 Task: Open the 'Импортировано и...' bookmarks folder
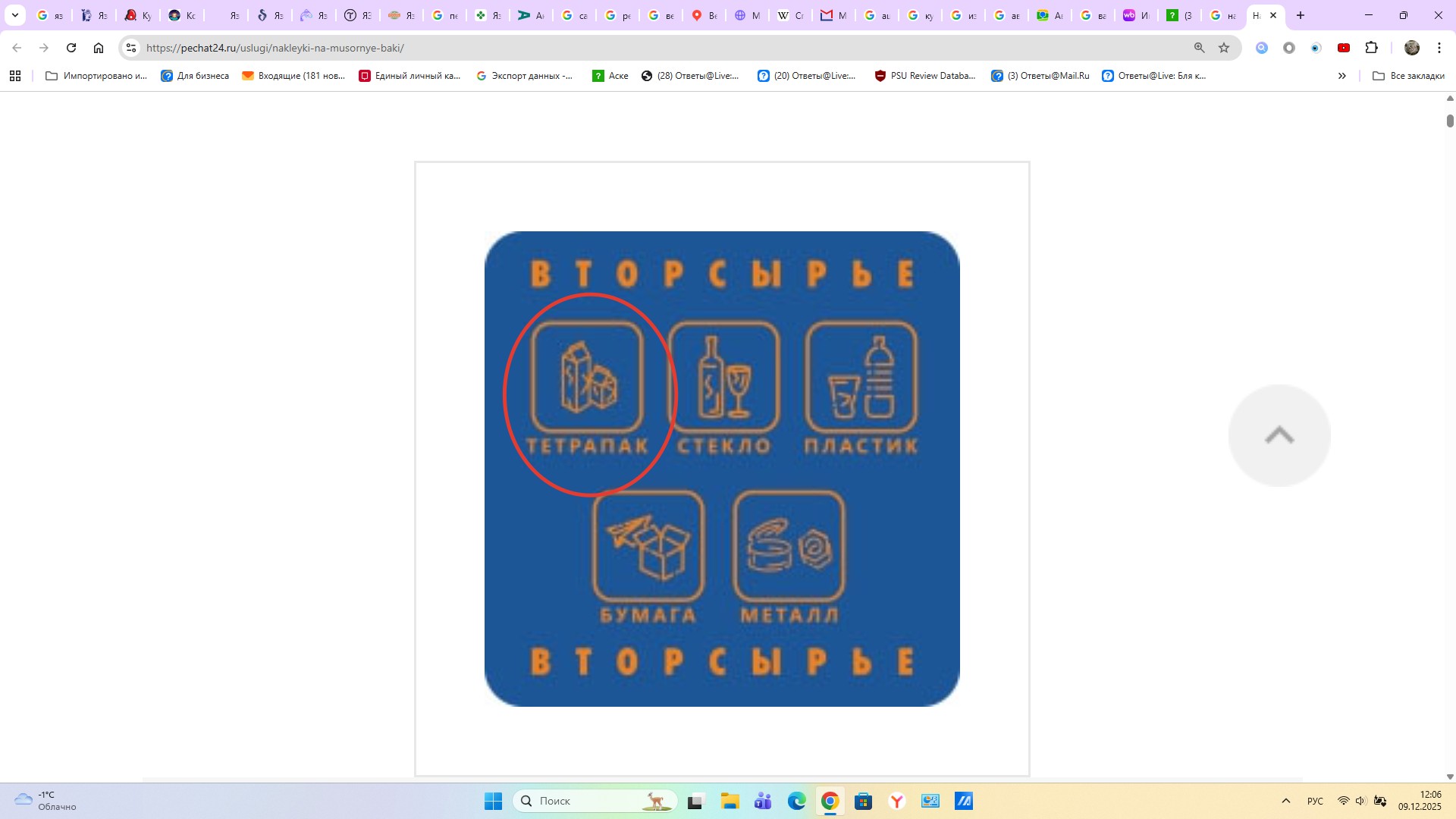click(x=96, y=76)
